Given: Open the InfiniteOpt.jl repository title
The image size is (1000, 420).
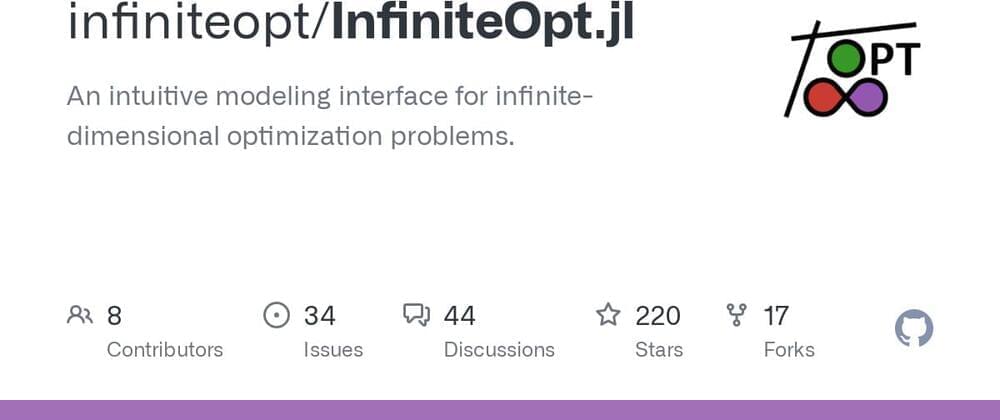Looking at the screenshot, I should [482, 24].
